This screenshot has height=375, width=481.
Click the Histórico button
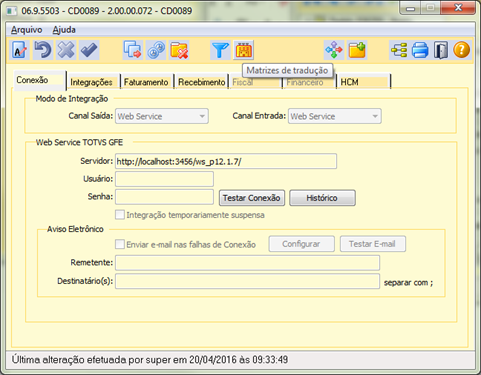point(322,198)
